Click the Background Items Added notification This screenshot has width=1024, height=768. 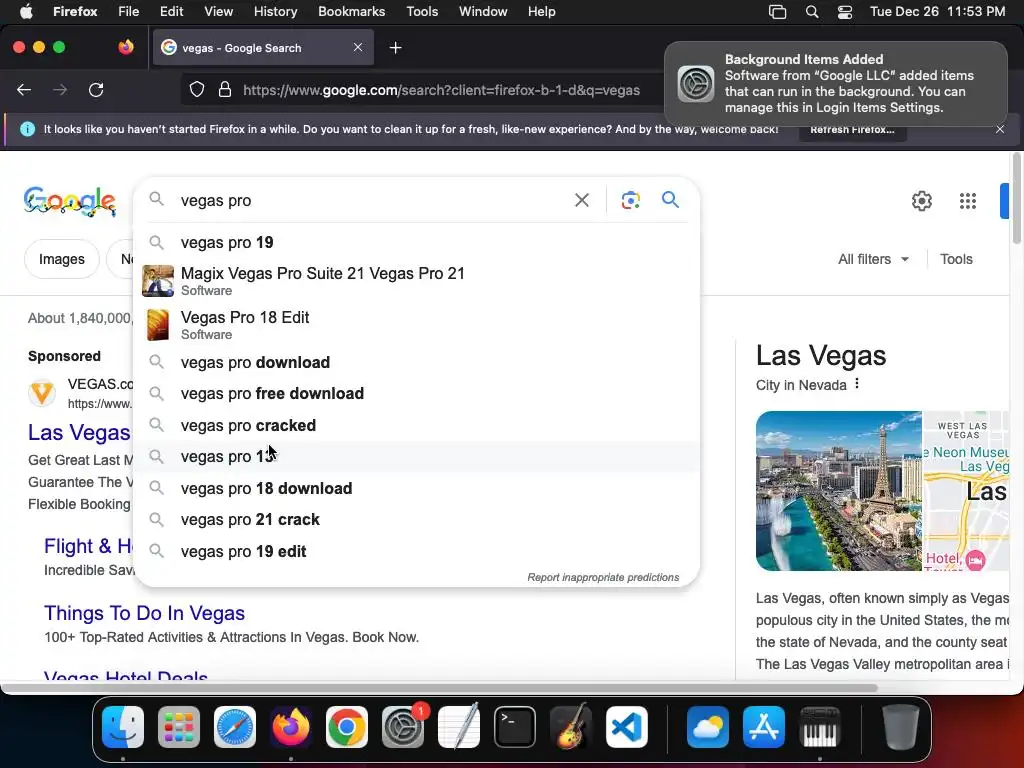(835, 84)
